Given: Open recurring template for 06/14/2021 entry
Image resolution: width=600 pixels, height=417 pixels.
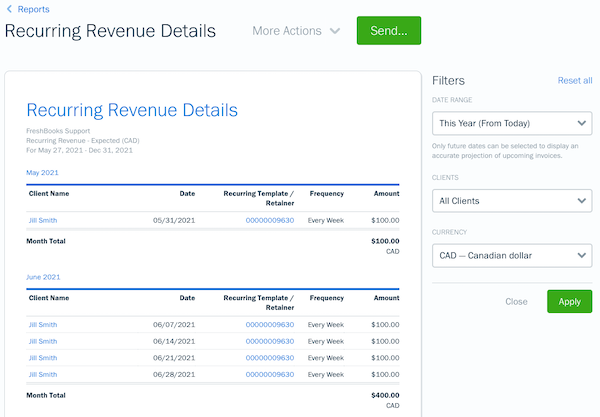Looking at the screenshot, I should tap(269, 341).
